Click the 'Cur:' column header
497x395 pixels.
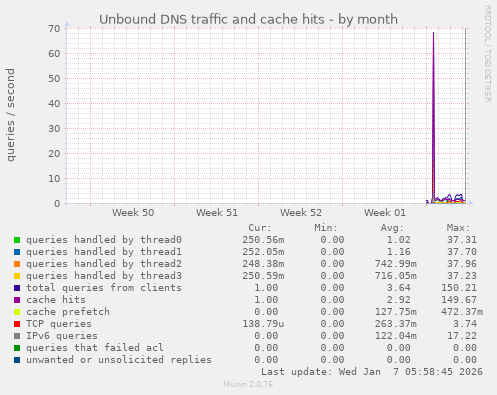260,228
